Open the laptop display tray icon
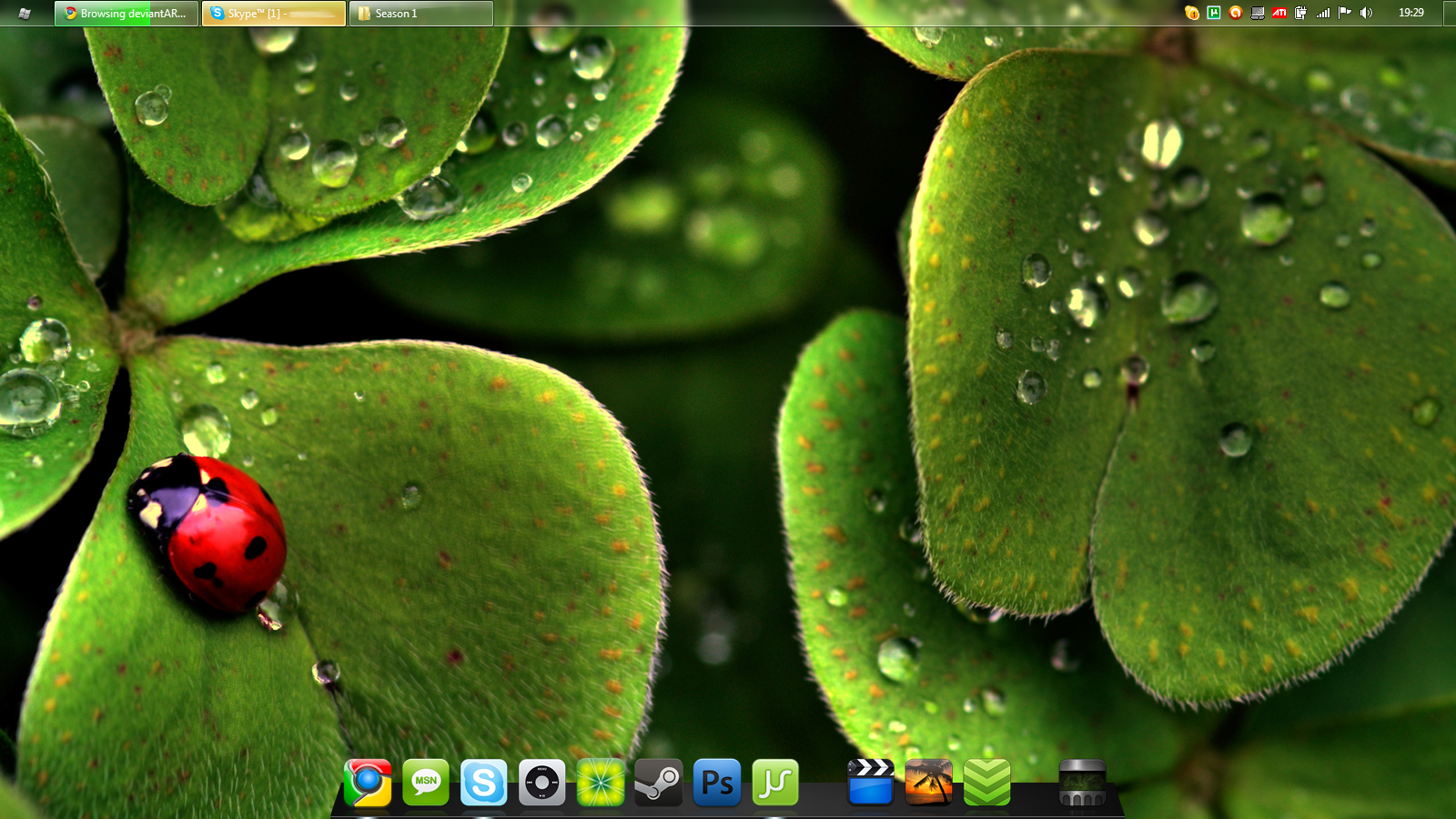Screen dimensions: 1456x819 pos(1258,13)
